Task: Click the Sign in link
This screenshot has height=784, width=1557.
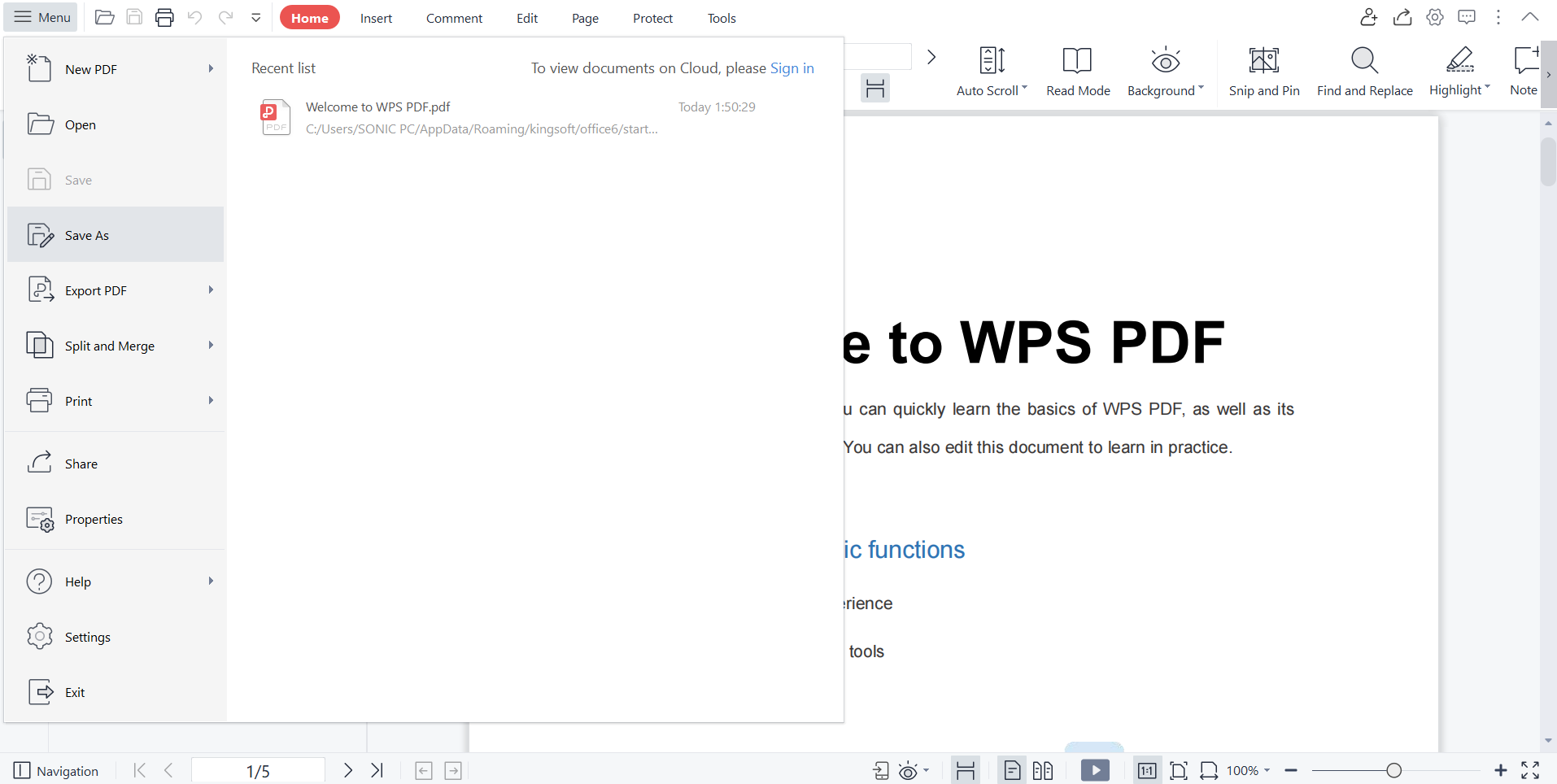Action: pos(792,68)
